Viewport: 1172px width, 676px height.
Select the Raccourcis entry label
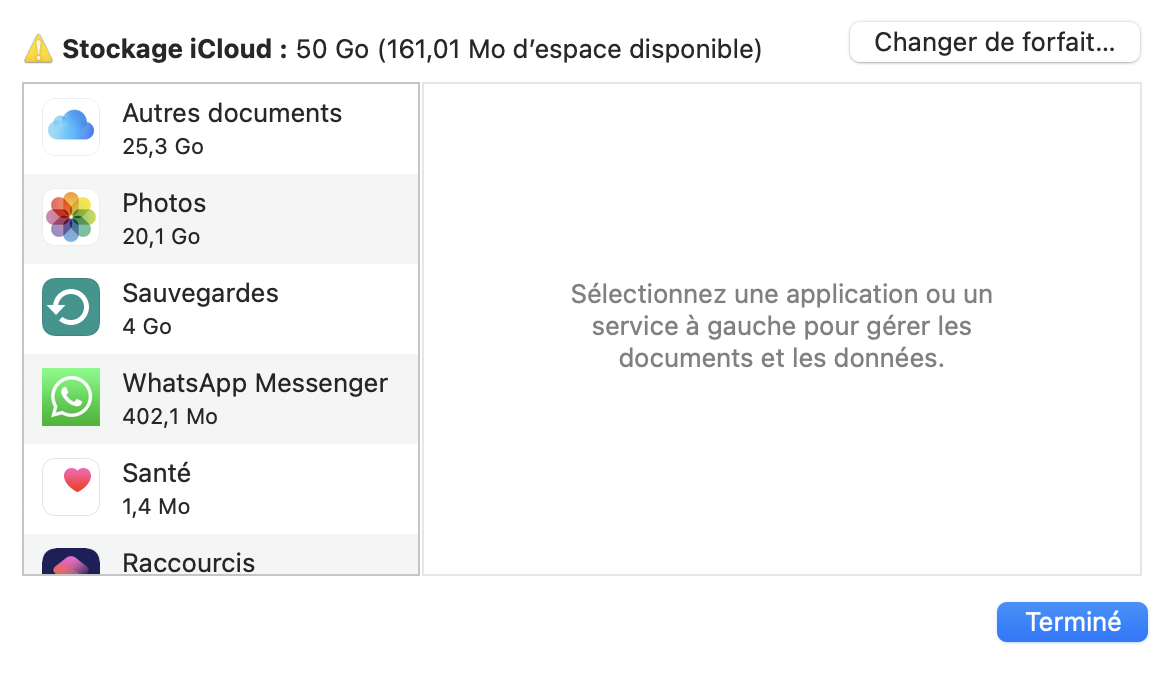click(x=188, y=563)
